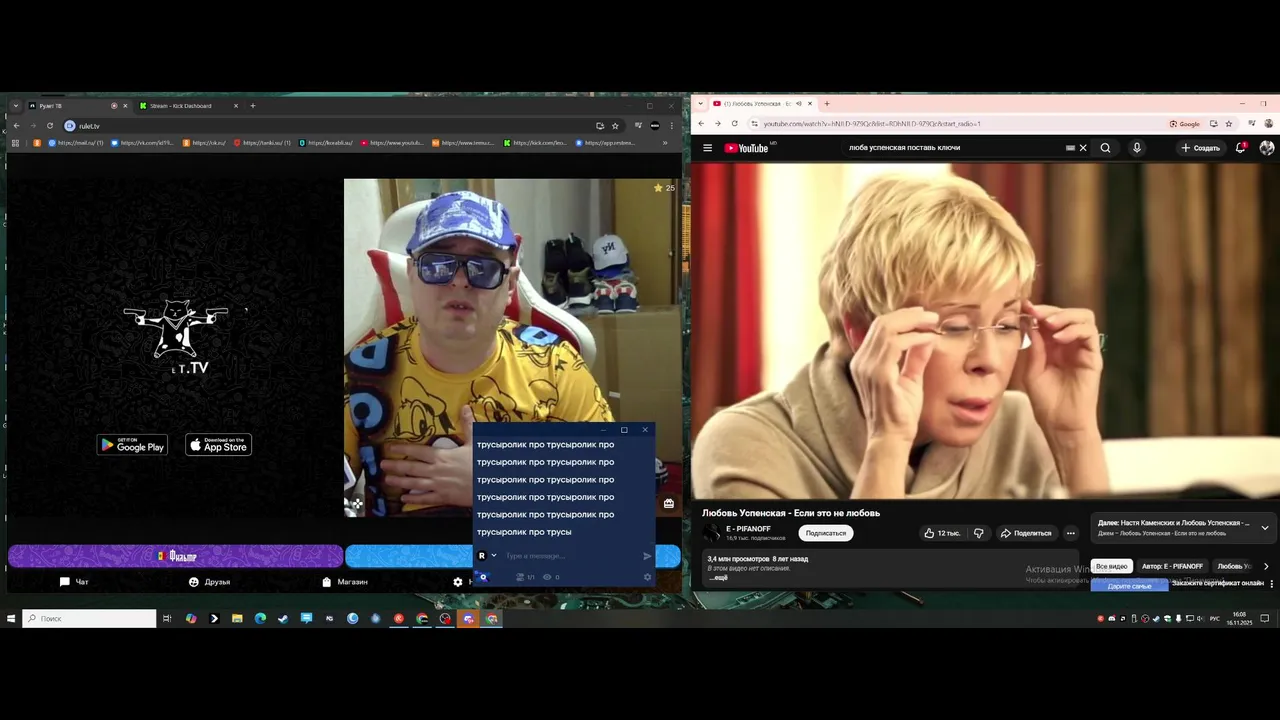Image resolution: width=1280 pixels, height=720 pixels.
Task: Open the Windows Start menu
Action: pyautogui.click(x=11, y=619)
